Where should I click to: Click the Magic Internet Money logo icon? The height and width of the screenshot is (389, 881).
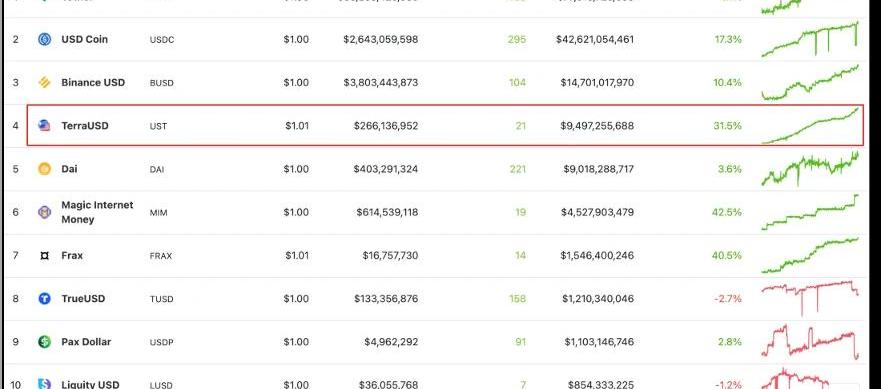point(44,212)
